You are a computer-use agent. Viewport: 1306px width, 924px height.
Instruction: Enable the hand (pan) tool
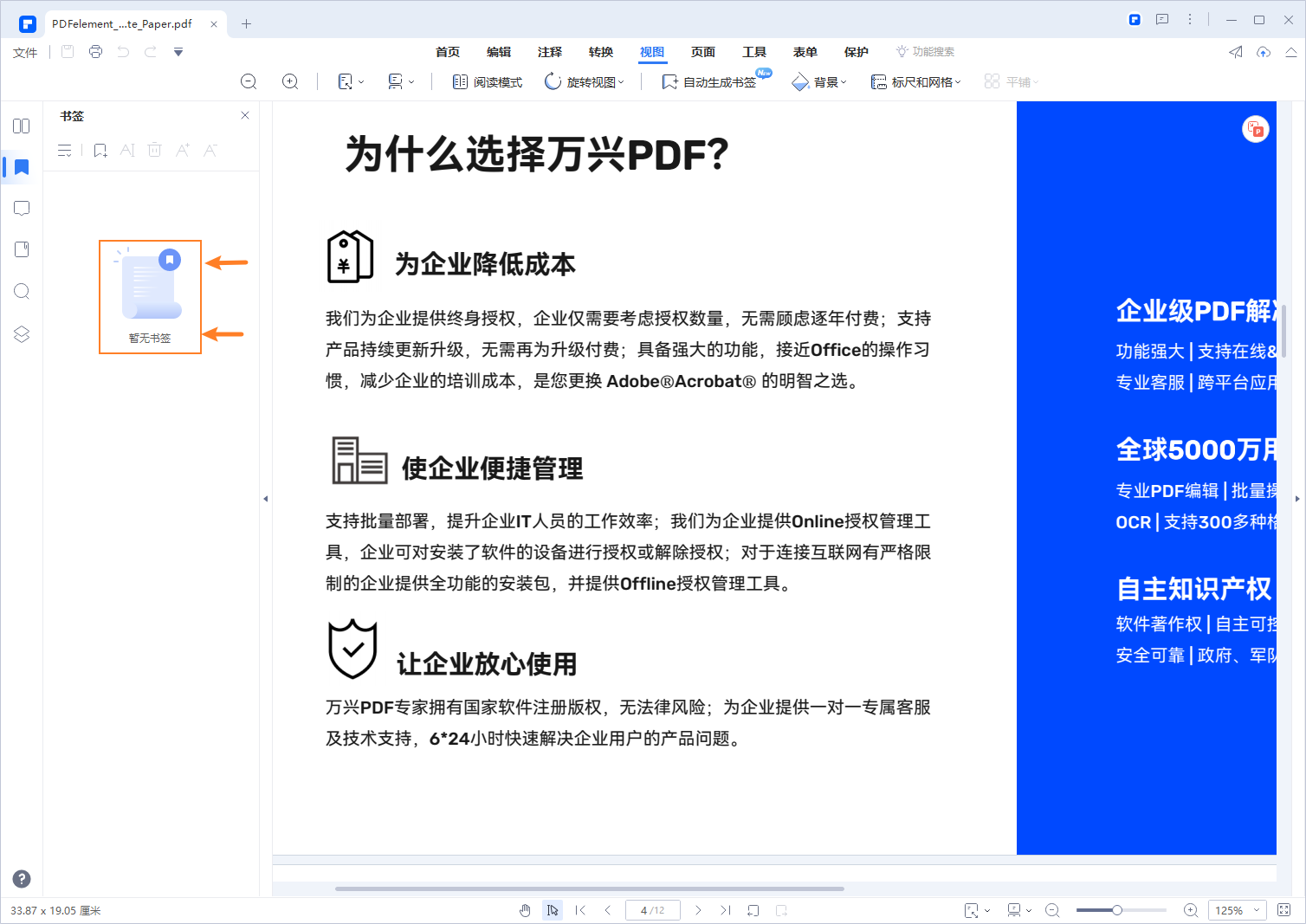525,910
